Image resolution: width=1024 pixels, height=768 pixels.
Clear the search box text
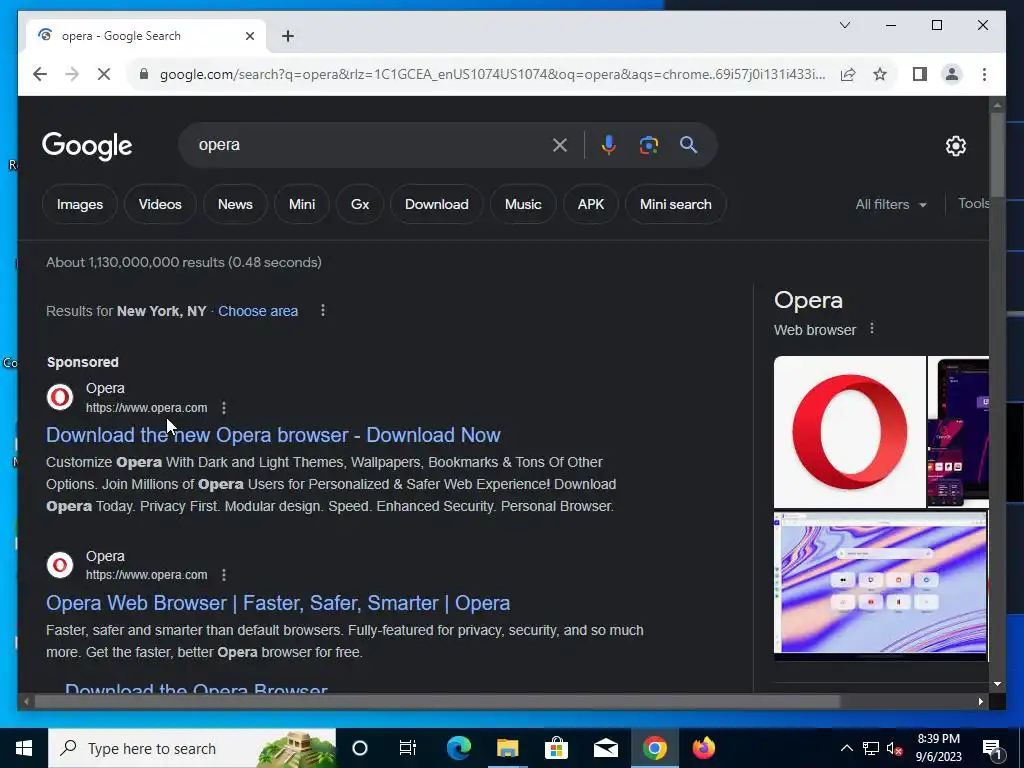click(560, 145)
